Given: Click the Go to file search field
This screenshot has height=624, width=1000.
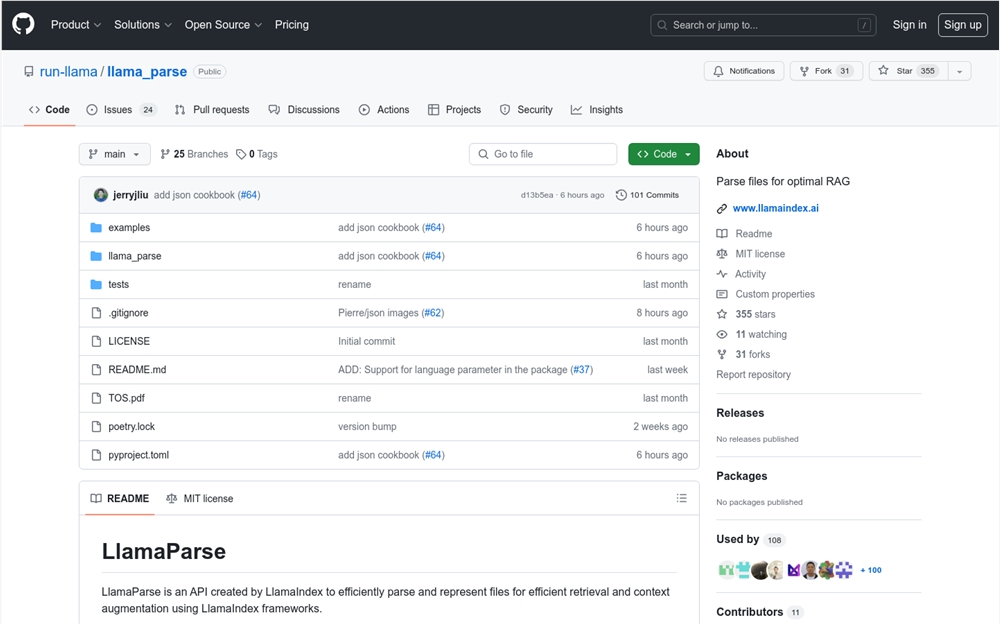Looking at the screenshot, I should point(543,154).
